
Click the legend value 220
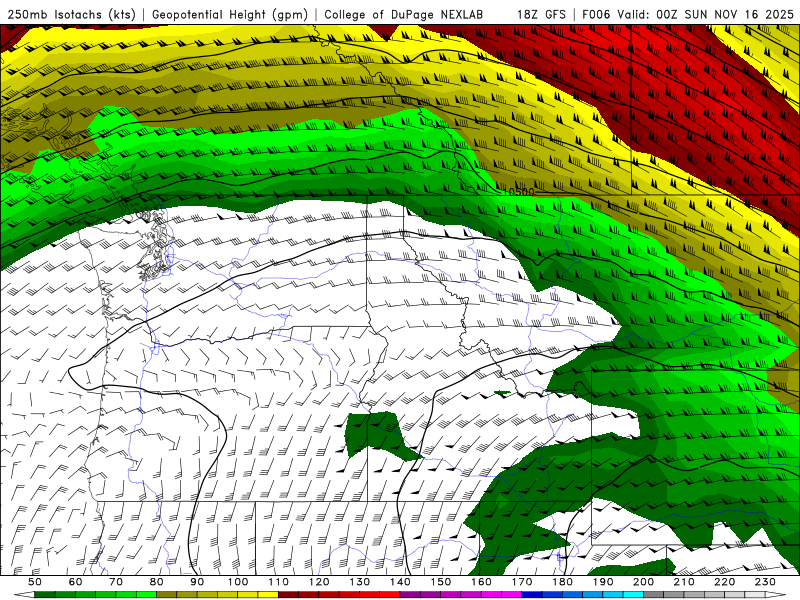(725, 582)
